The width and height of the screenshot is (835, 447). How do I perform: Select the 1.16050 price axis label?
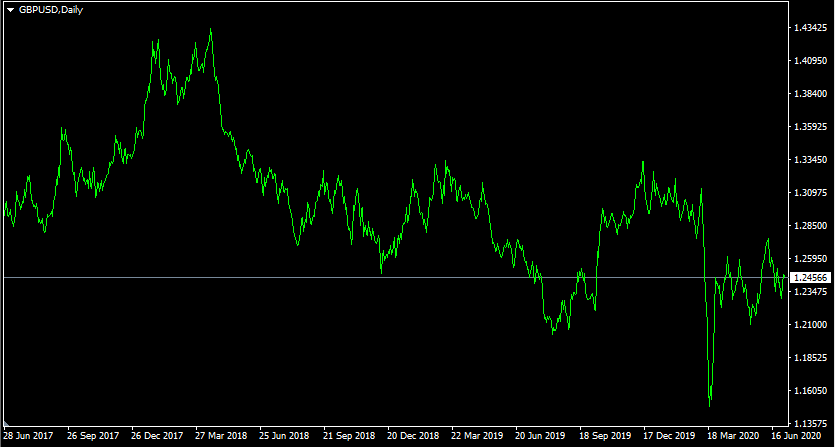[811, 391]
